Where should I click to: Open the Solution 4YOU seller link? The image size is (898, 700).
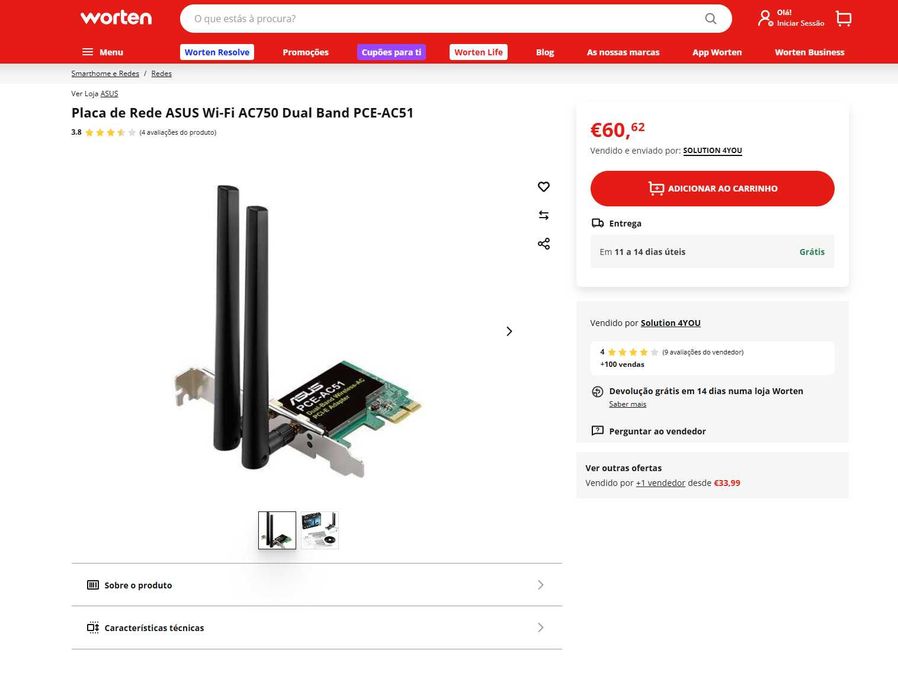671,323
